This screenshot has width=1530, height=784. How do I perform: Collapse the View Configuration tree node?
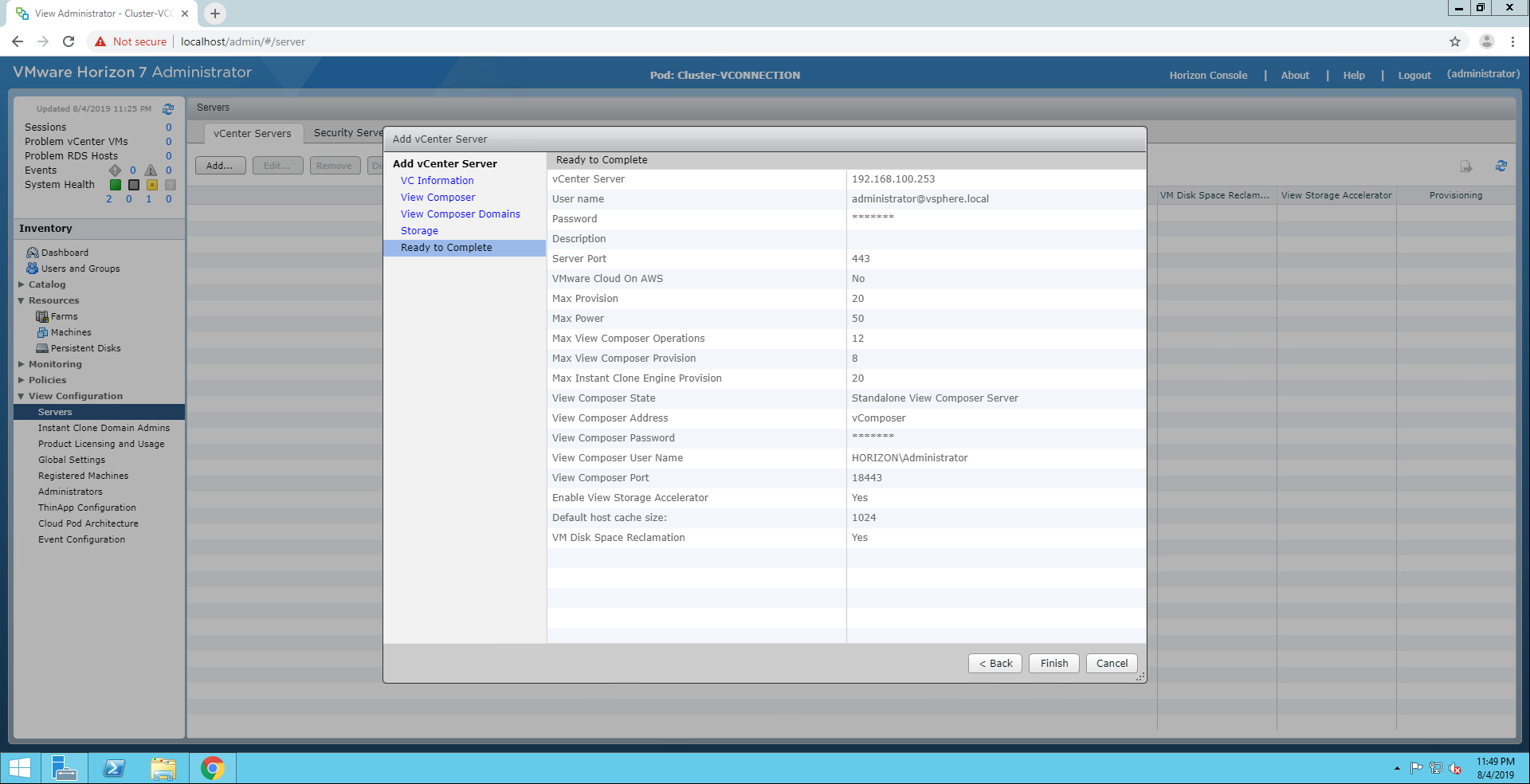click(22, 396)
